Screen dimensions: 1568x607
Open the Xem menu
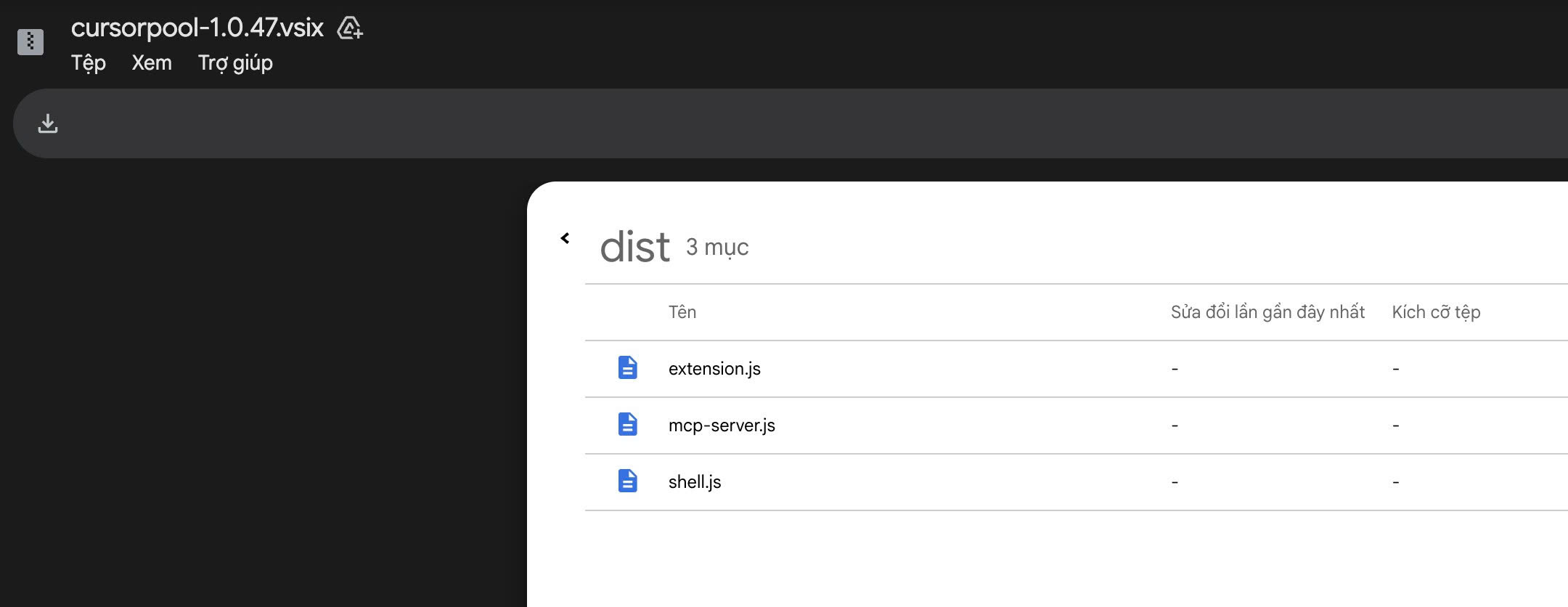point(152,62)
